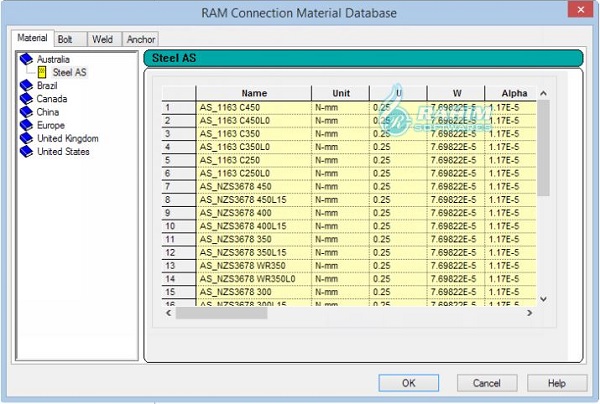The image size is (600, 404).
Task: Click the Cancel button
Action: point(486,382)
